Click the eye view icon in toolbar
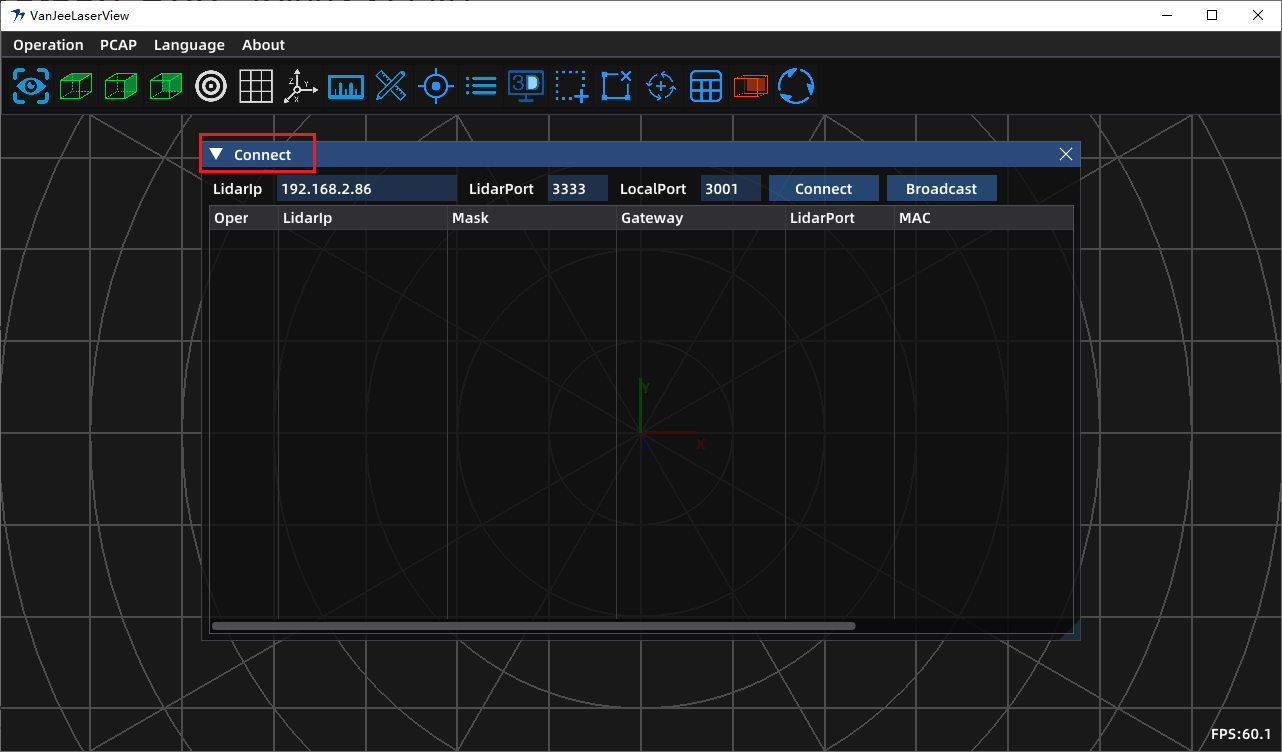Image resolution: width=1282 pixels, height=752 pixels. 31,86
